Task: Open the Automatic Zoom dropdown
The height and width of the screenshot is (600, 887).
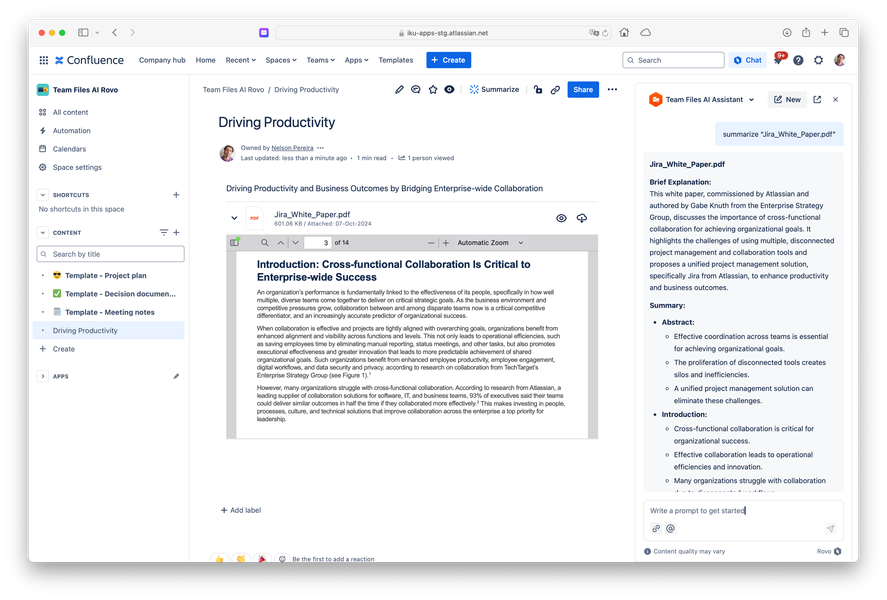Action: (x=490, y=243)
